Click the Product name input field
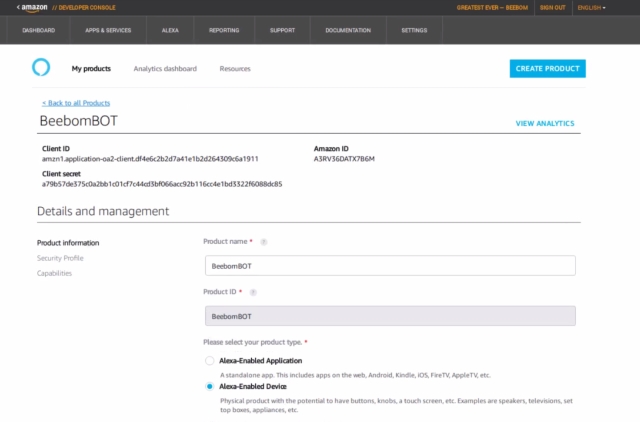640x422 pixels. click(390, 266)
